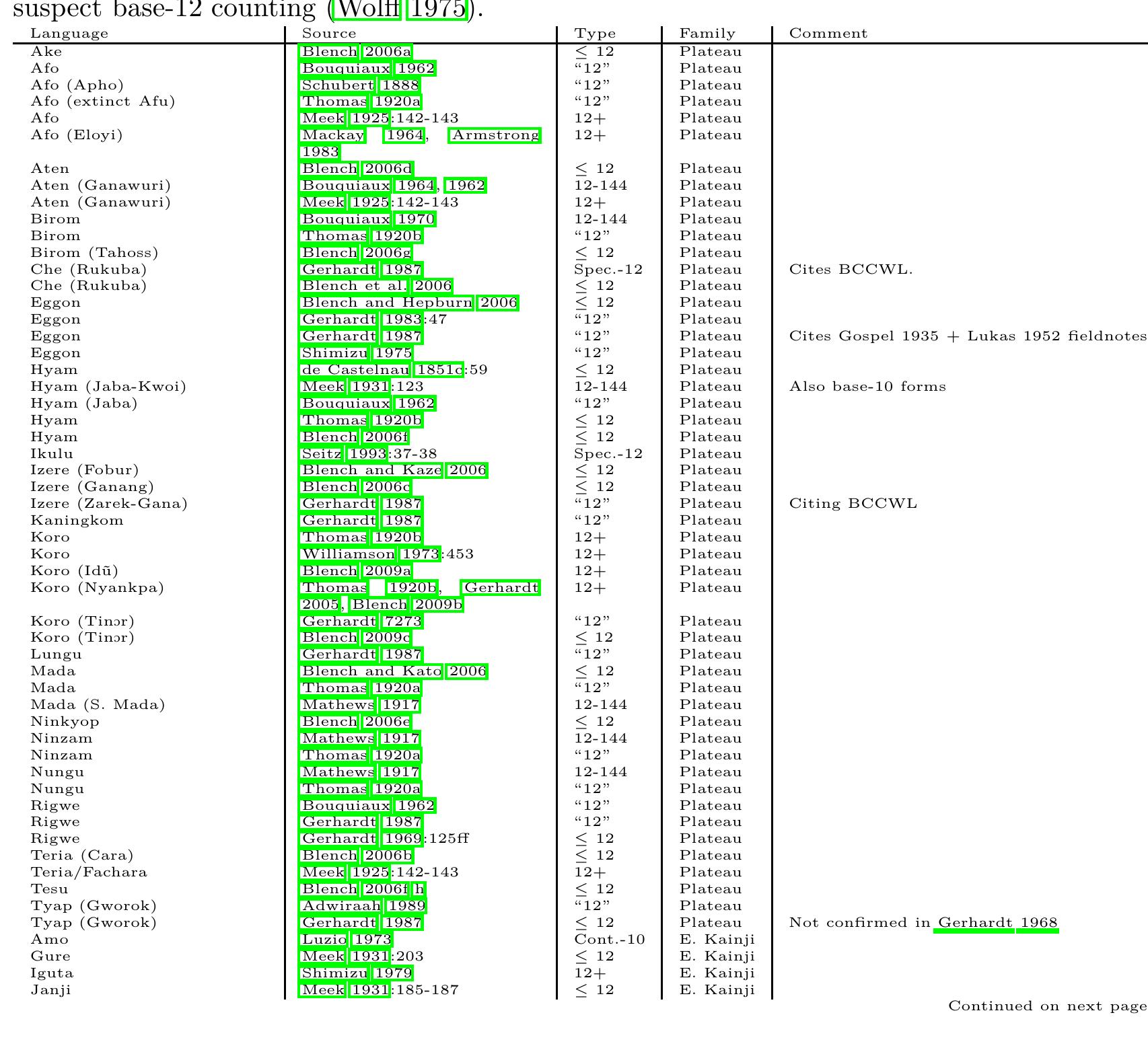Open Mathews 1917 citation in Nungu row
The image size is (1148, 1052).
point(360,772)
